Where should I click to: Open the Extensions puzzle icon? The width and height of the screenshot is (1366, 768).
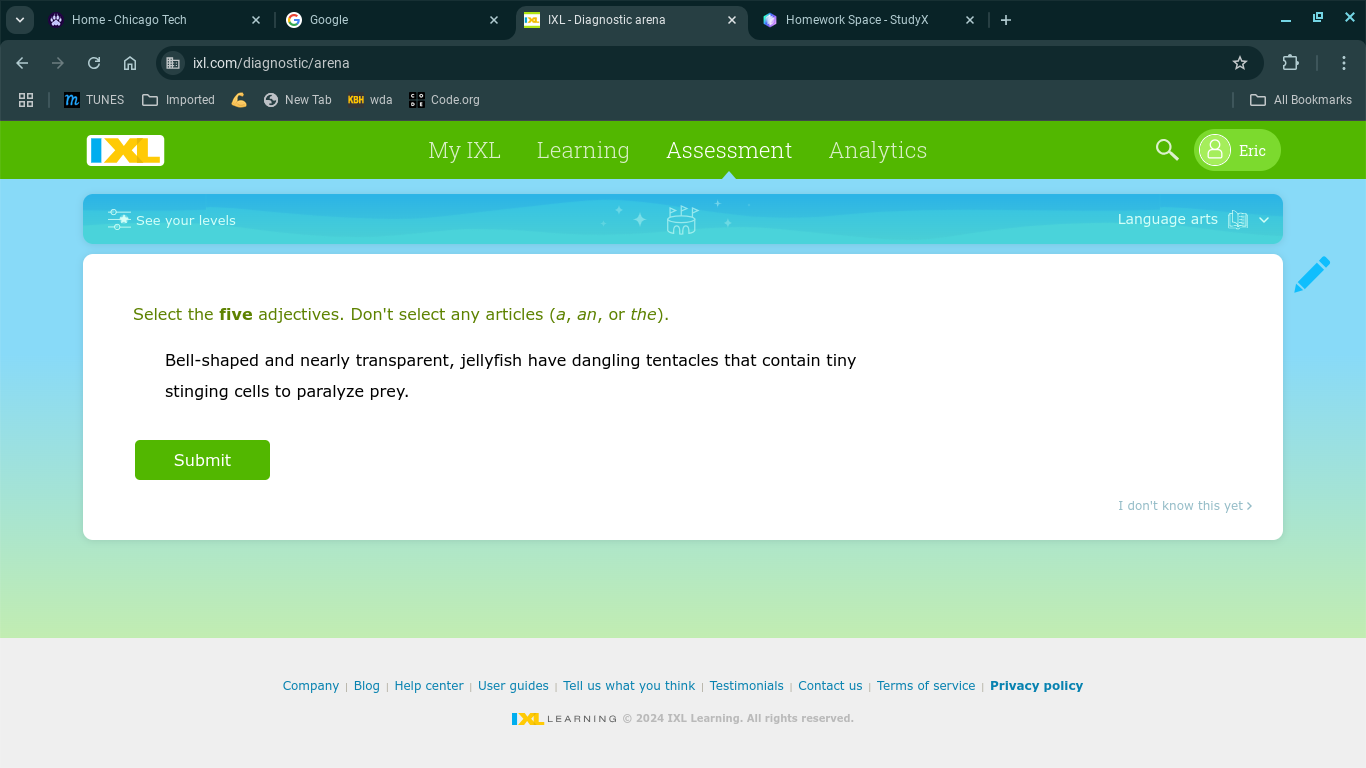(1290, 63)
